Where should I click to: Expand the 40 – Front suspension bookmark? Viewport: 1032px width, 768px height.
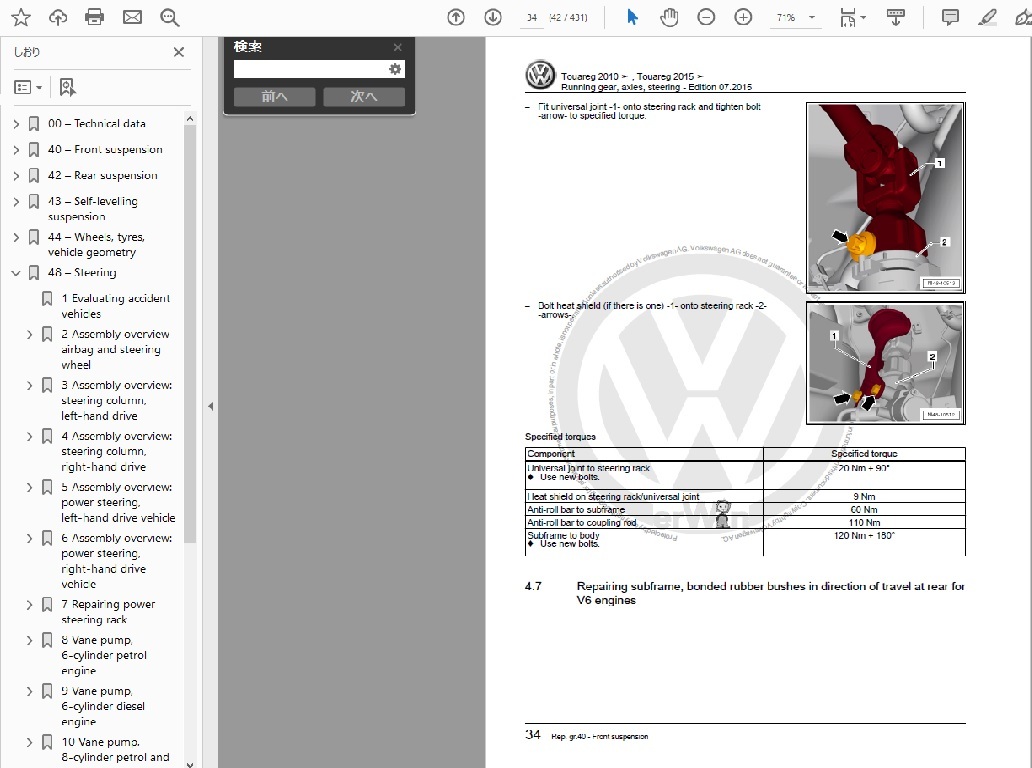coord(16,150)
